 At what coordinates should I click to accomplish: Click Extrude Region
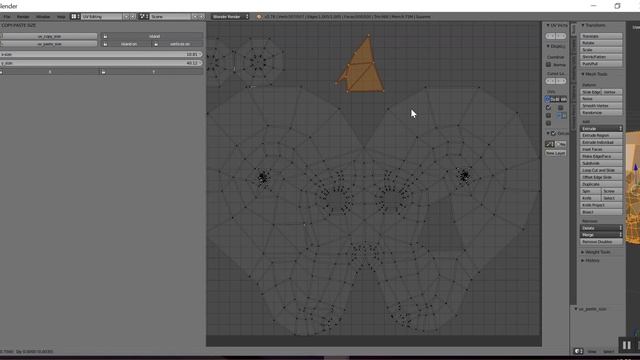(x=601, y=135)
